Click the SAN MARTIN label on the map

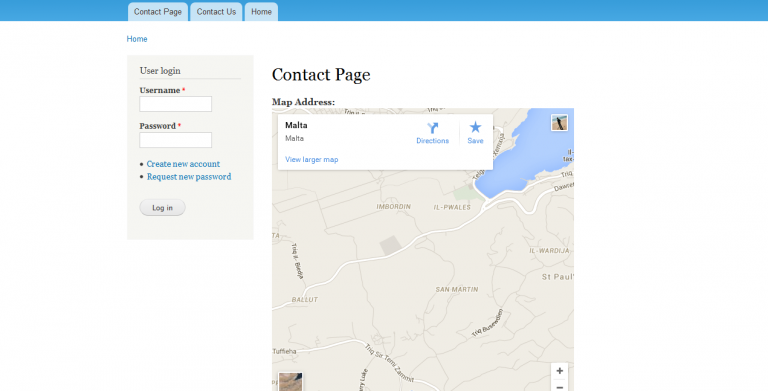pos(456,290)
